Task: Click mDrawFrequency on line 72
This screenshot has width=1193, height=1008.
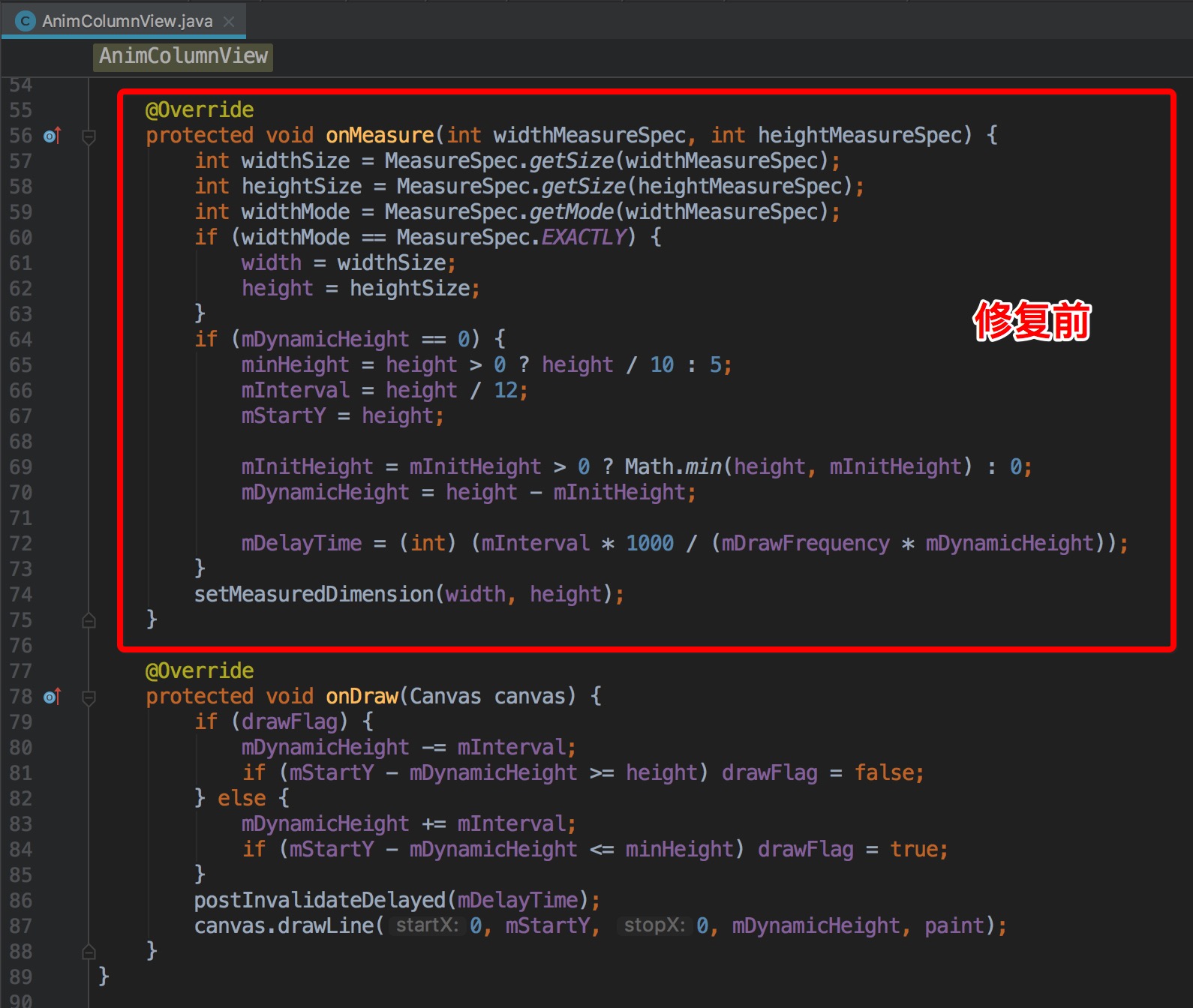Action: pos(806,544)
